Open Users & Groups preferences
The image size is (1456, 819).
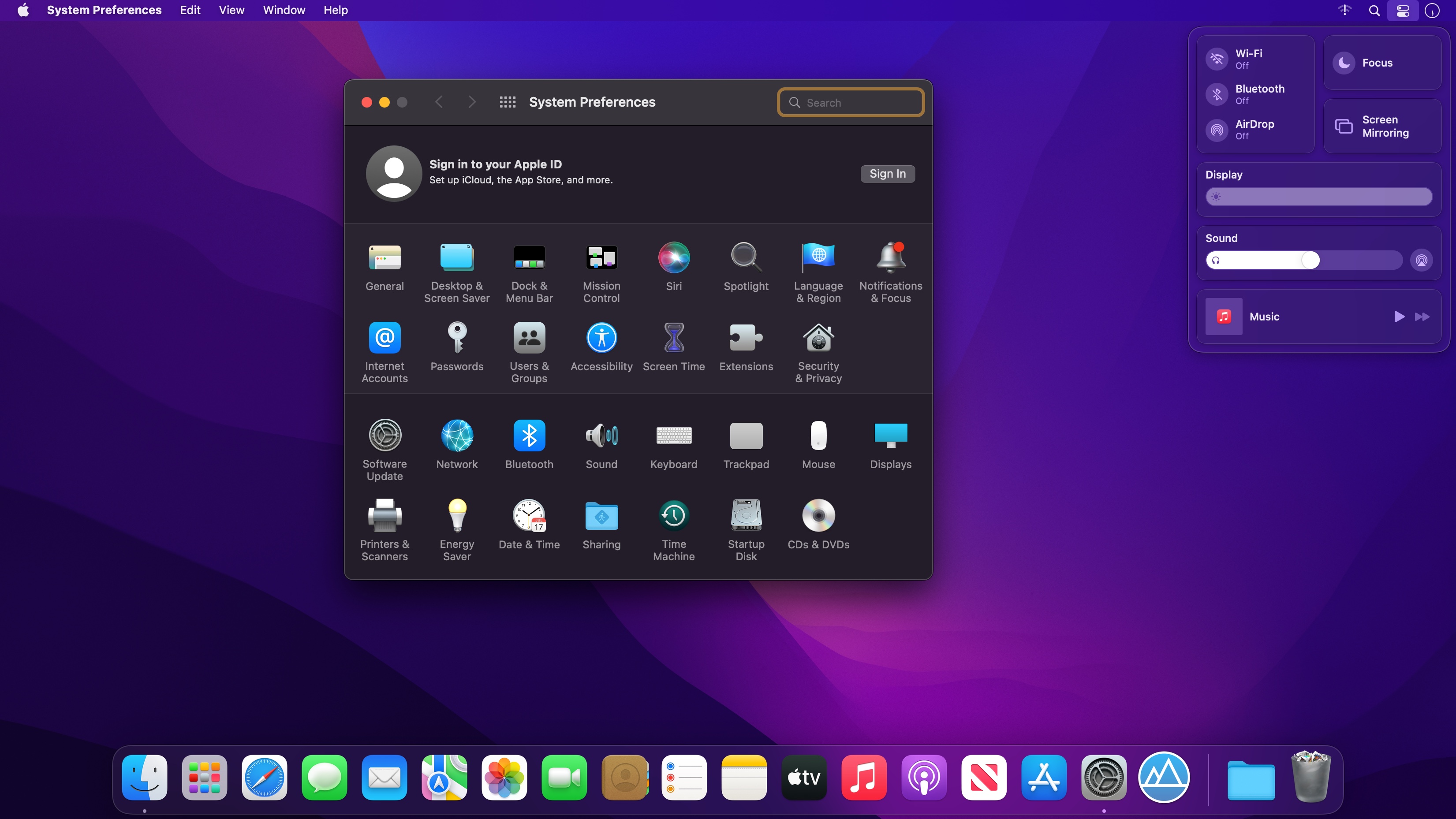[529, 353]
